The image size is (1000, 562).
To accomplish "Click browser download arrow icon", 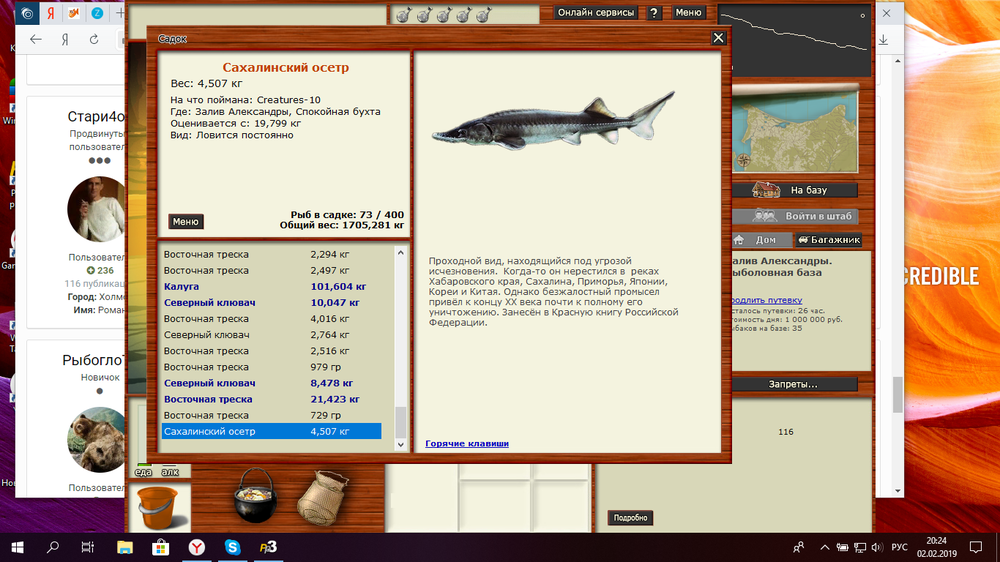I will [883, 40].
